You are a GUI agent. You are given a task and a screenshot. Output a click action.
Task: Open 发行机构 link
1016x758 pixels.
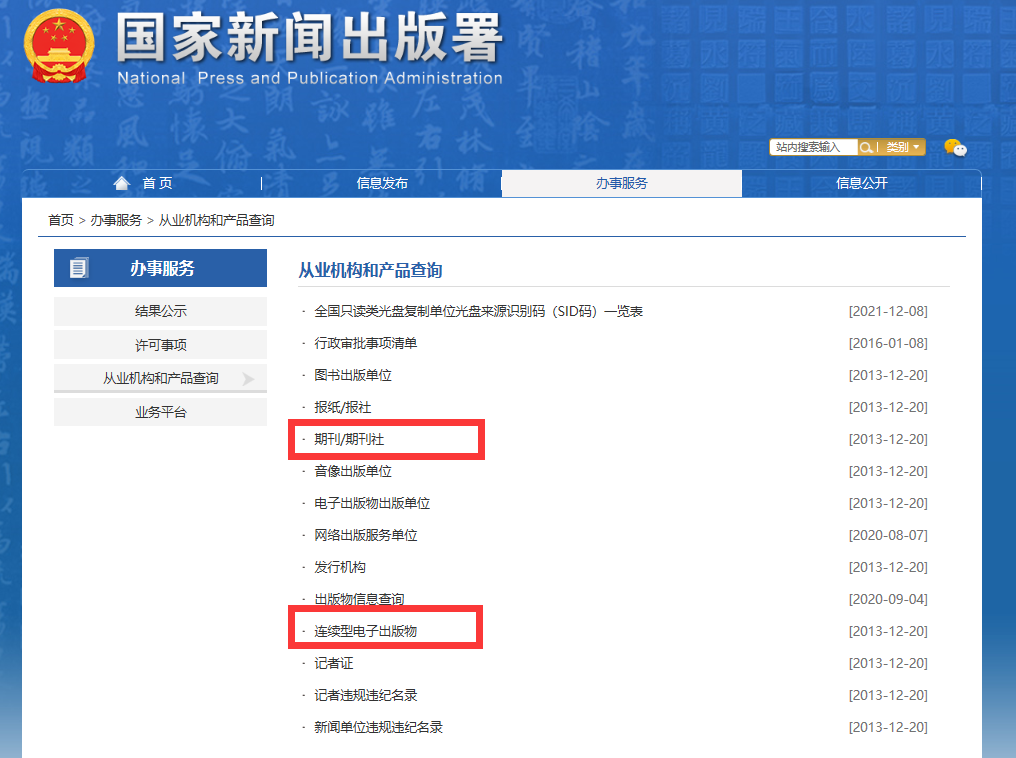click(340, 568)
